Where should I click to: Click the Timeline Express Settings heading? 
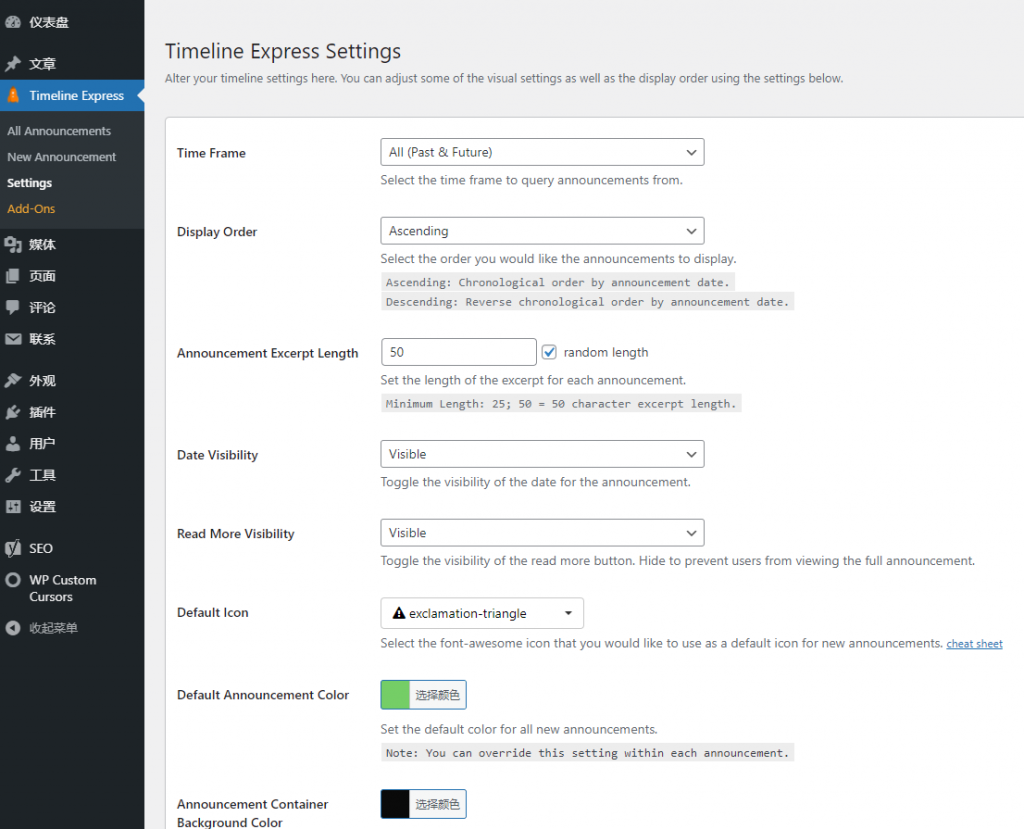(x=283, y=51)
